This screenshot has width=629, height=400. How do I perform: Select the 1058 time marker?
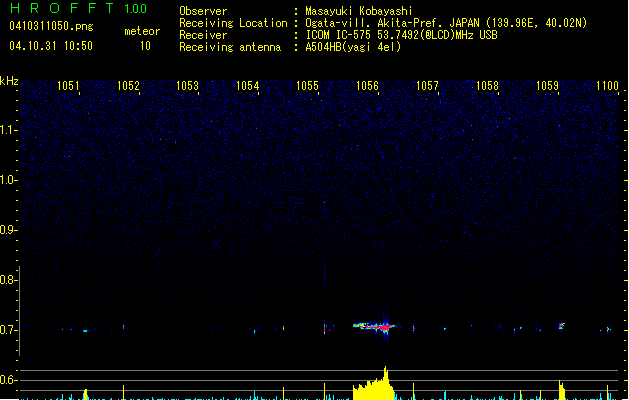pos(487,86)
